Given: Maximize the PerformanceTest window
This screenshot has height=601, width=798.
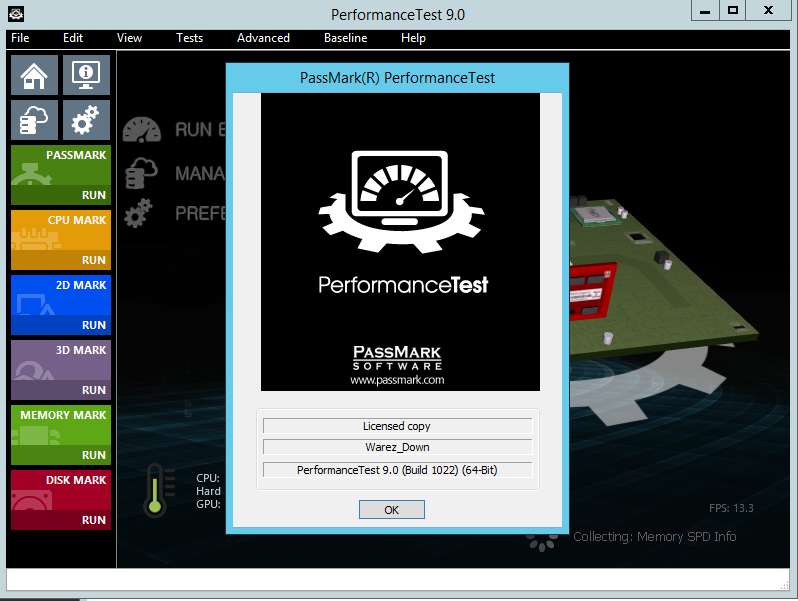Looking at the screenshot, I should 733,11.
